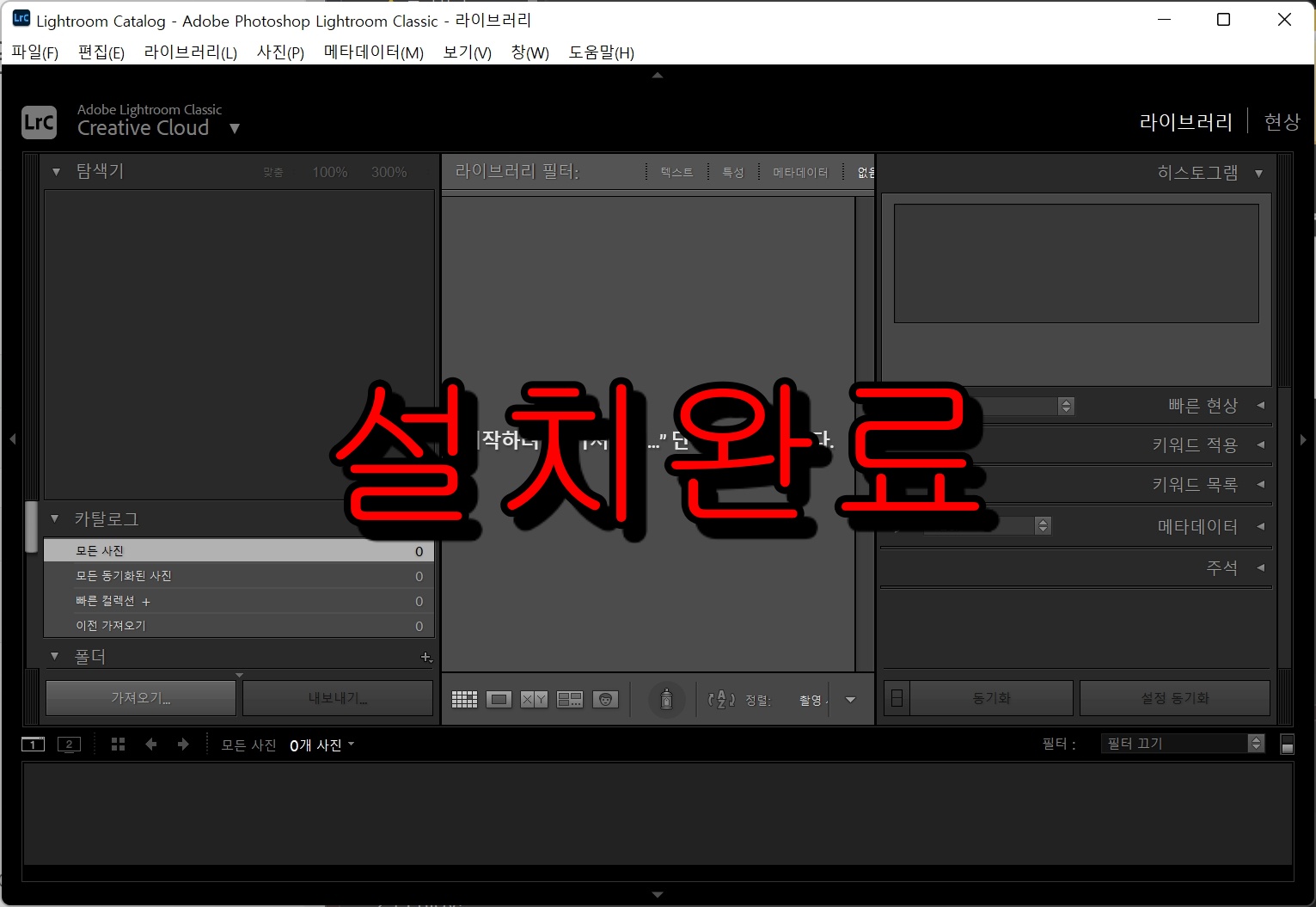Image resolution: width=1316 pixels, height=907 pixels.
Task: Click the filter value stepper arrows
Action: click(x=1257, y=743)
